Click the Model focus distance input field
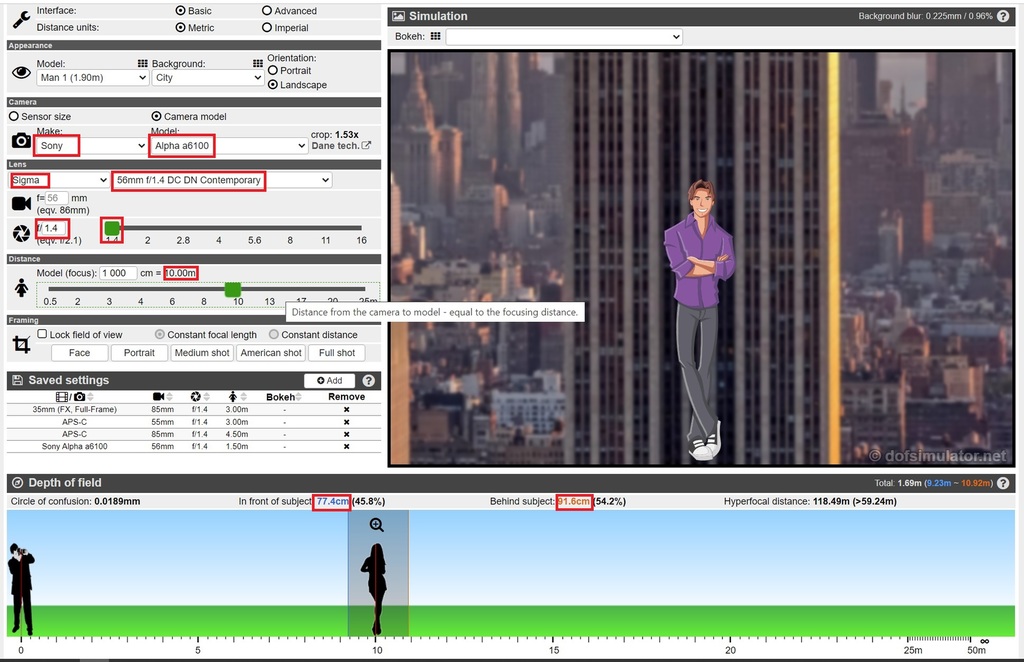Viewport: 1024px width, 662px height. click(116, 273)
